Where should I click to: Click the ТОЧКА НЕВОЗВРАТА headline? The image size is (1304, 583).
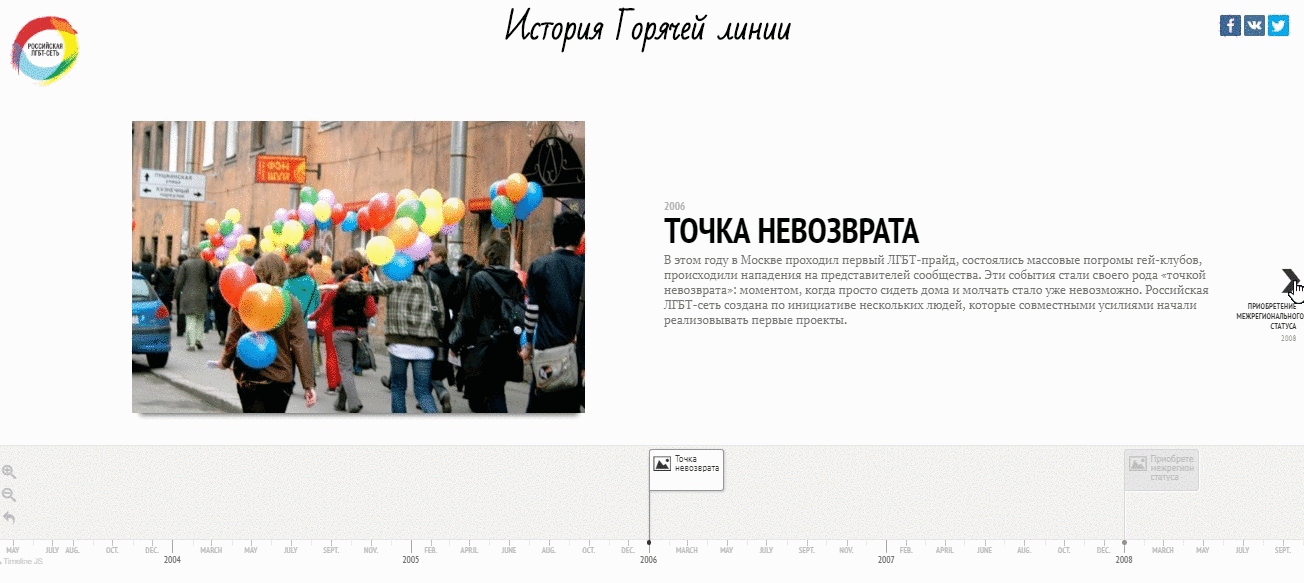tap(791, 231)
